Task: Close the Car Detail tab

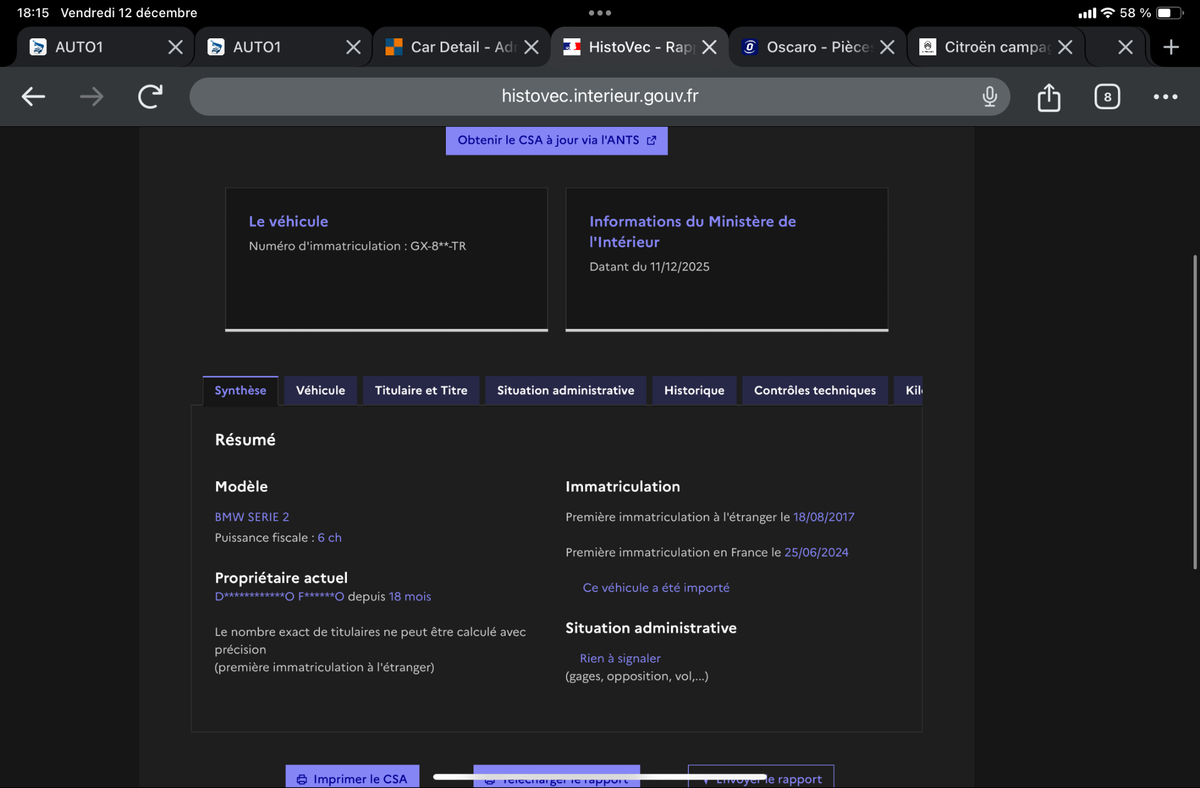Action: tap(531, 47)
